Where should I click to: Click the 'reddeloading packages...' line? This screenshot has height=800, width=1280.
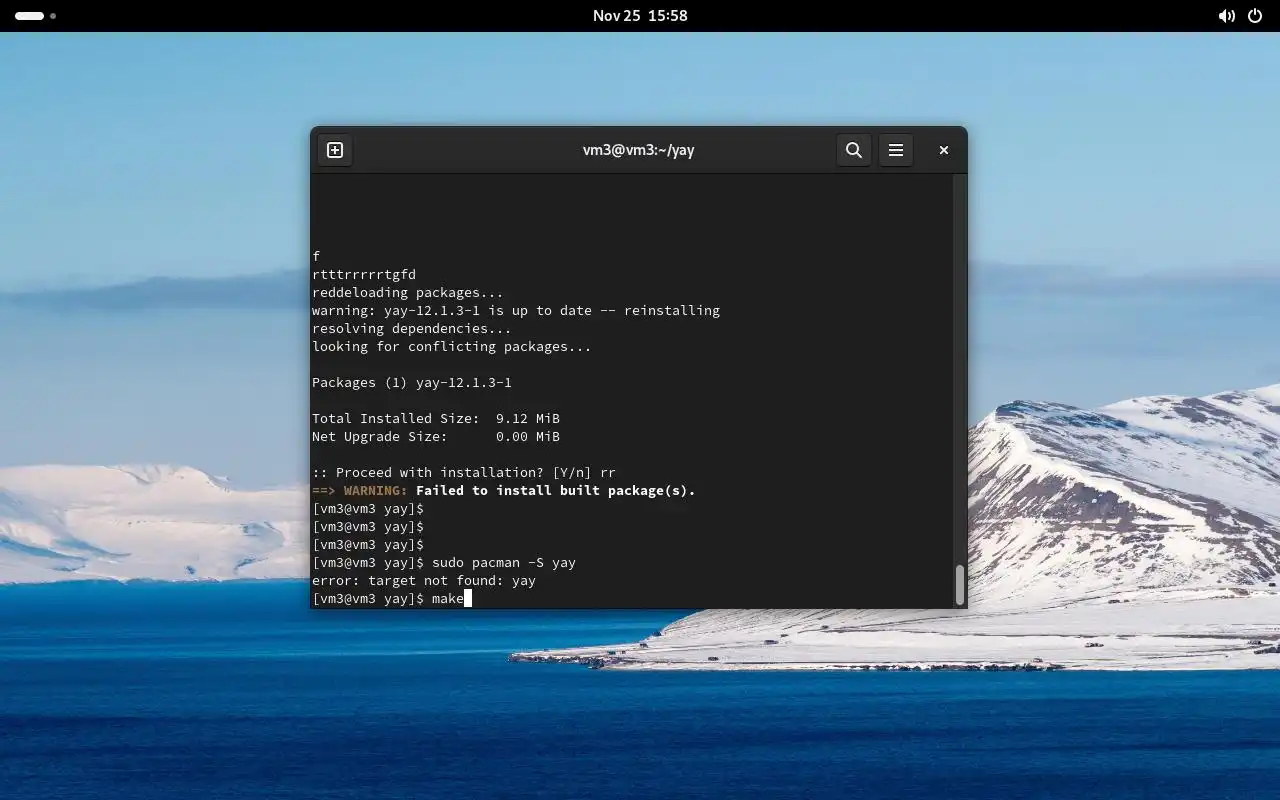point(408,292)
